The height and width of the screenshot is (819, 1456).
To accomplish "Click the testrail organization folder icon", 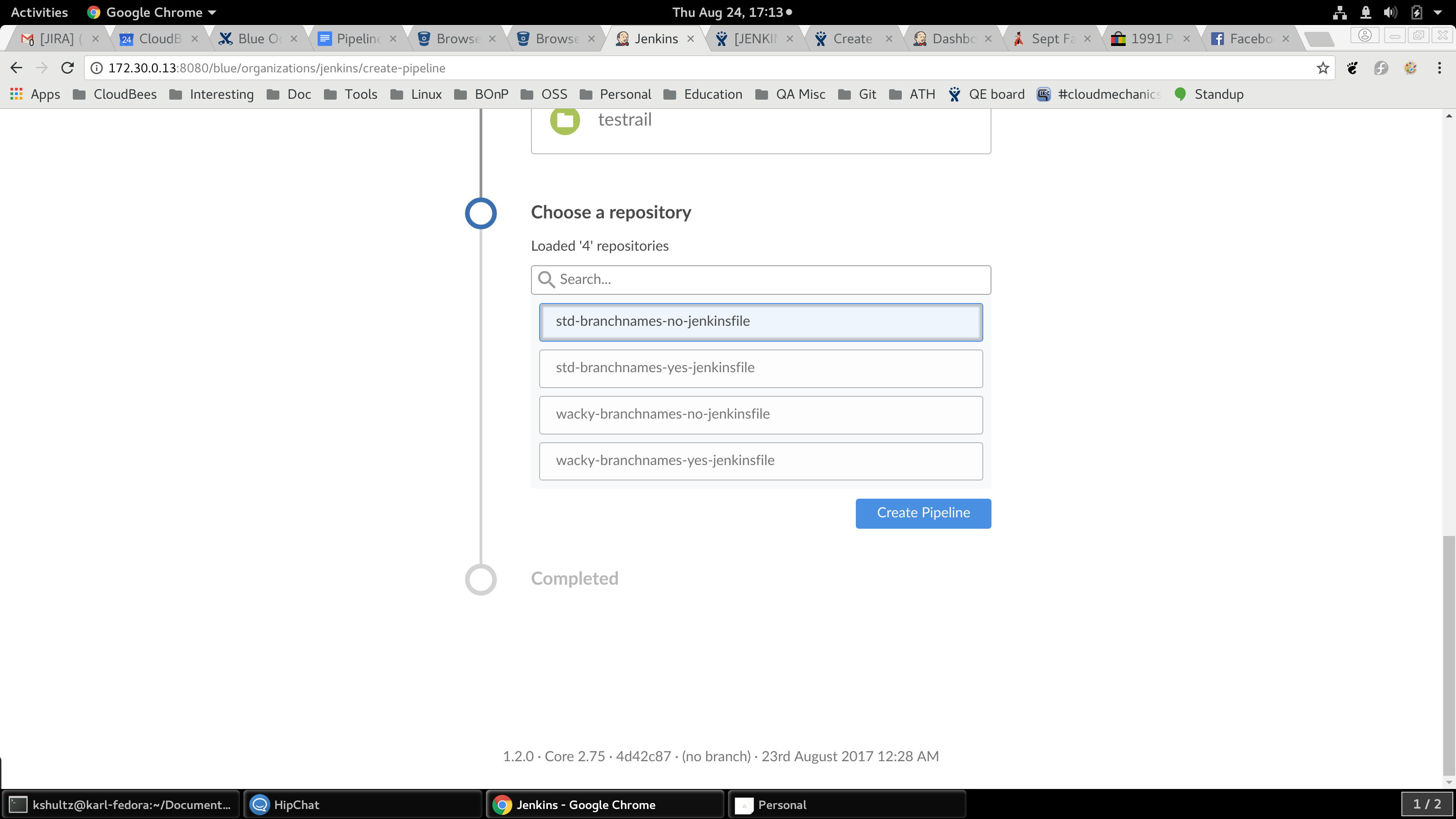I will 565,120.
